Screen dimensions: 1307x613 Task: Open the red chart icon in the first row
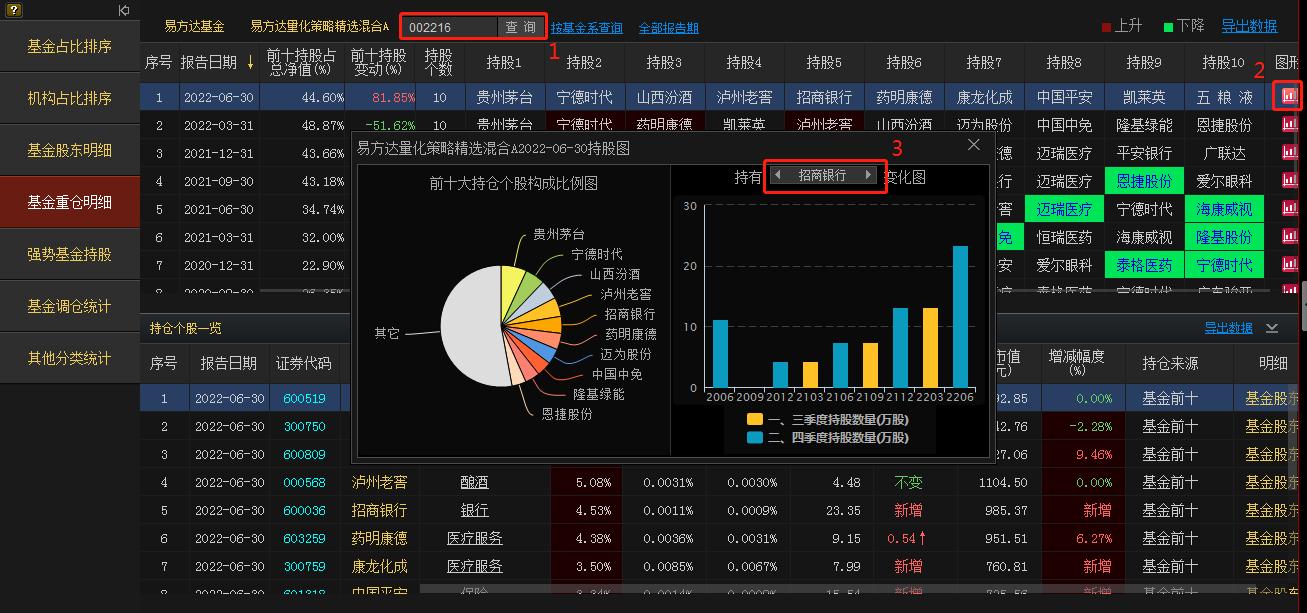1288,96
